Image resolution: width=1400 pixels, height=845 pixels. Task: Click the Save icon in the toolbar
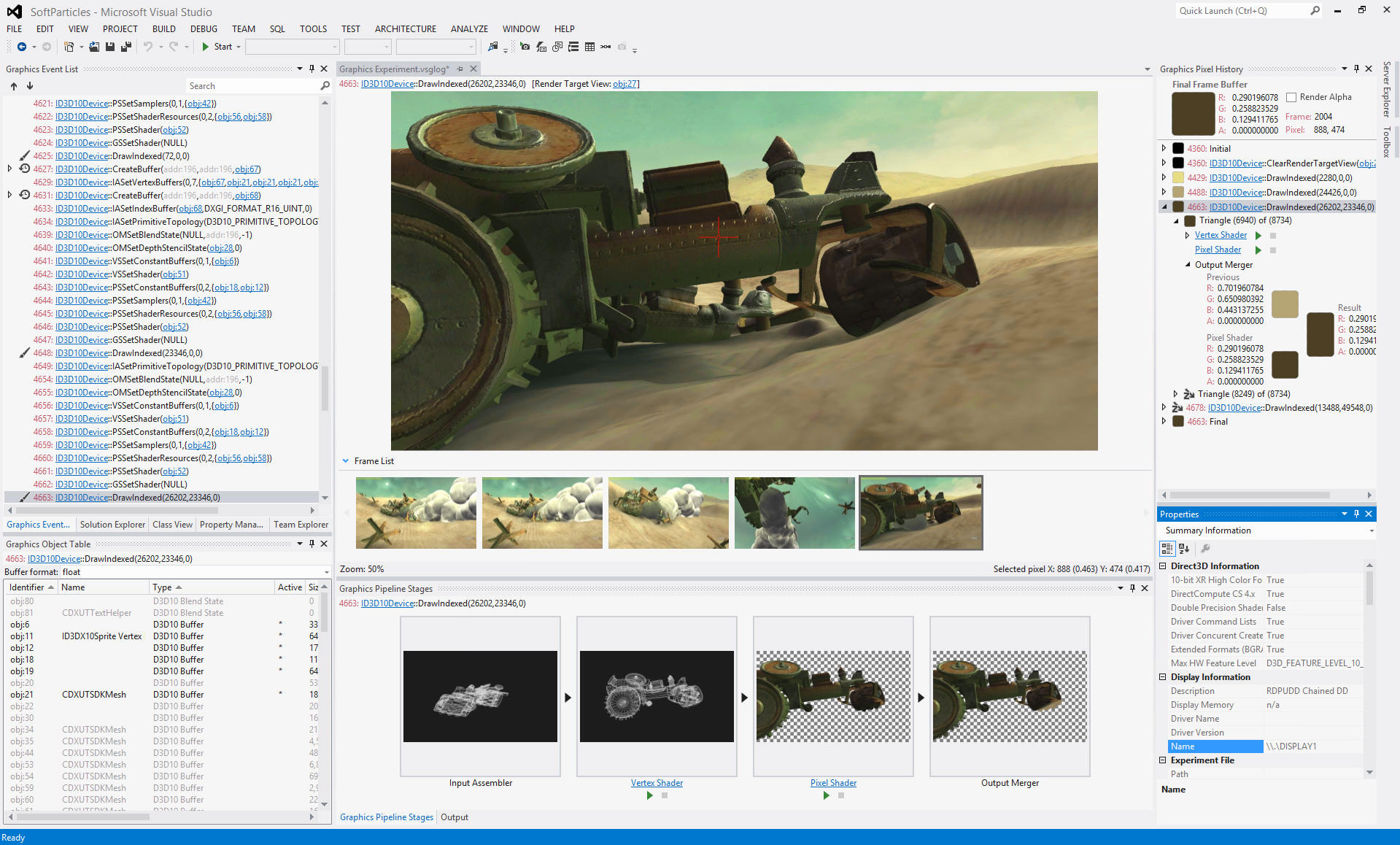coord(109,46)
